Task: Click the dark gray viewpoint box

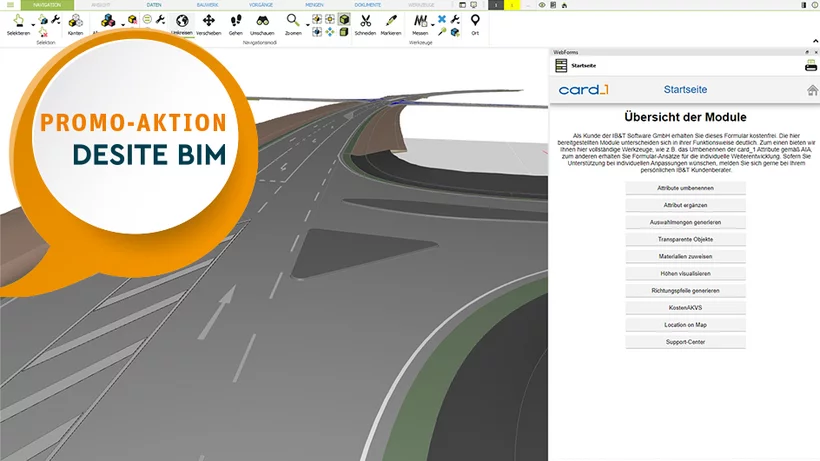Action: (x=496, y=5)
